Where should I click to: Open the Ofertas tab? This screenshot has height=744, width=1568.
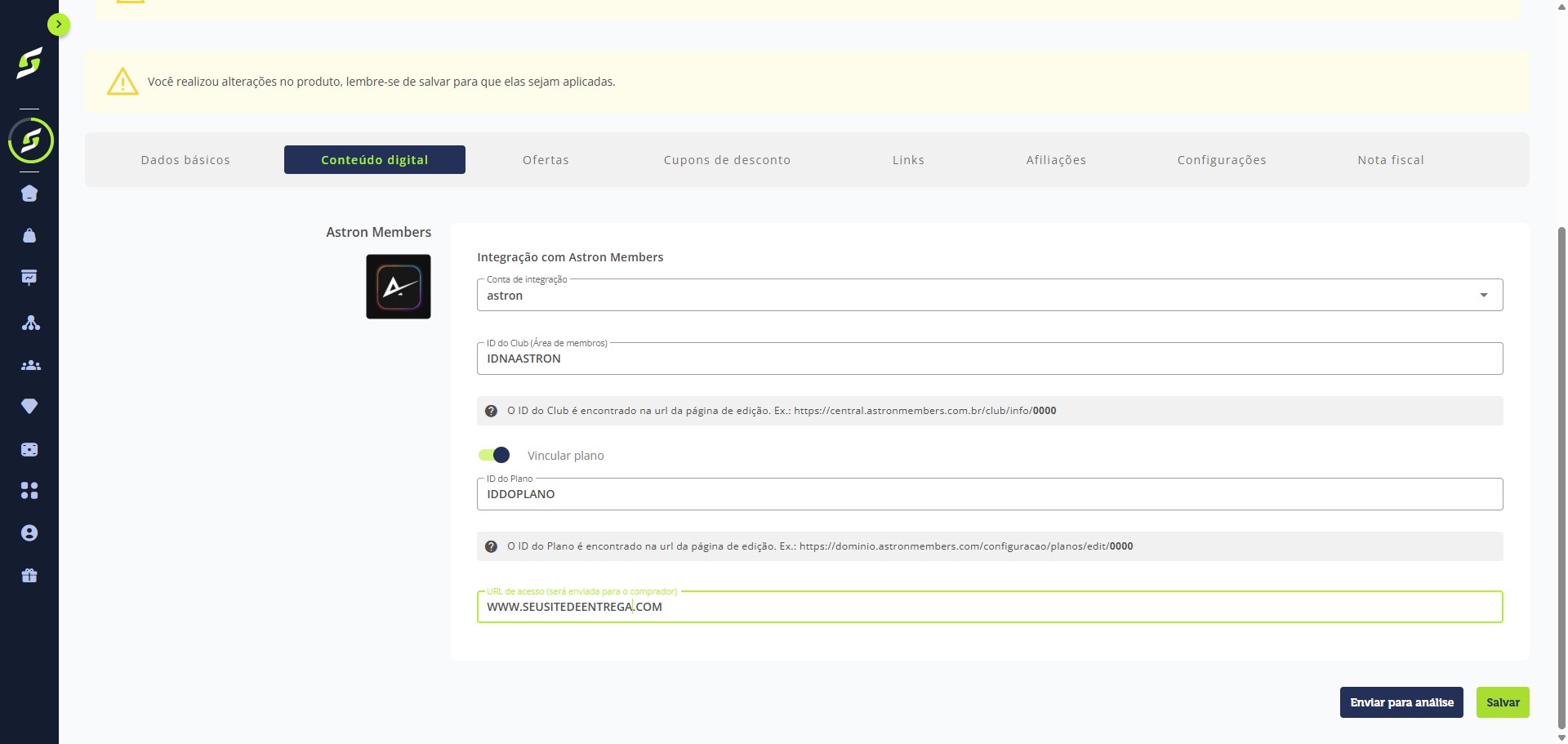pyautogui.click(x=546, y=160)
